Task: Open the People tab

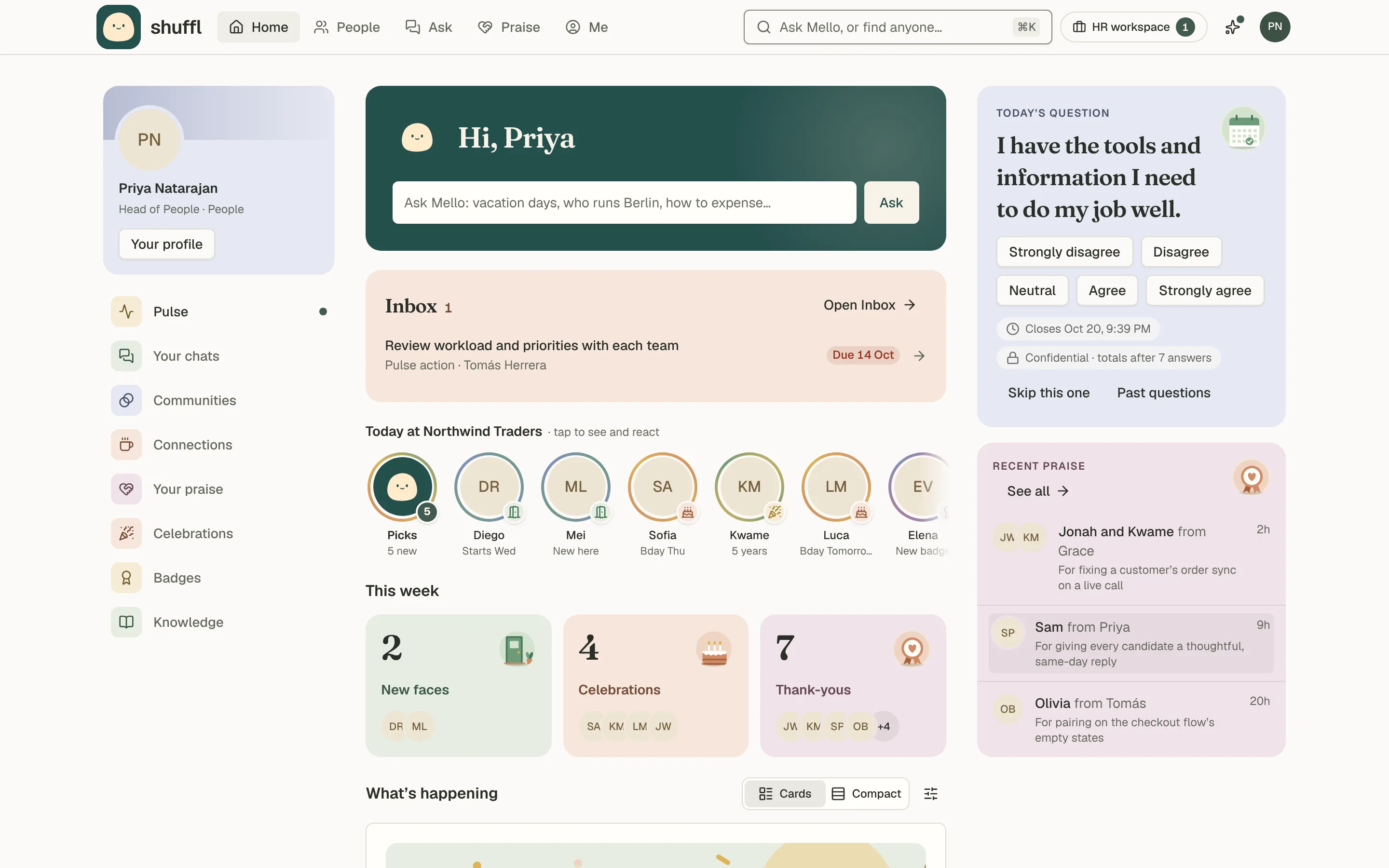Action: [347, 27]
